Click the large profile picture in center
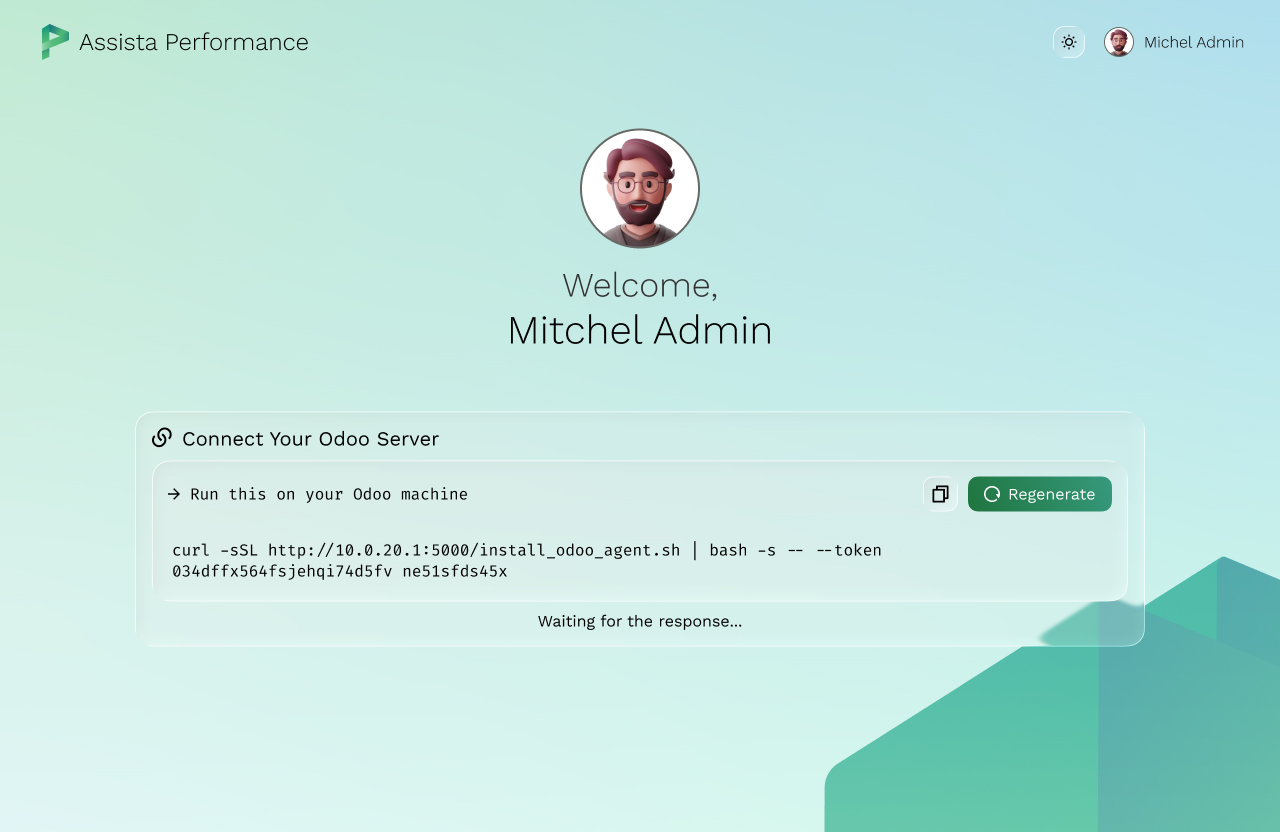 pyautogui.click(x=640, y=188)
